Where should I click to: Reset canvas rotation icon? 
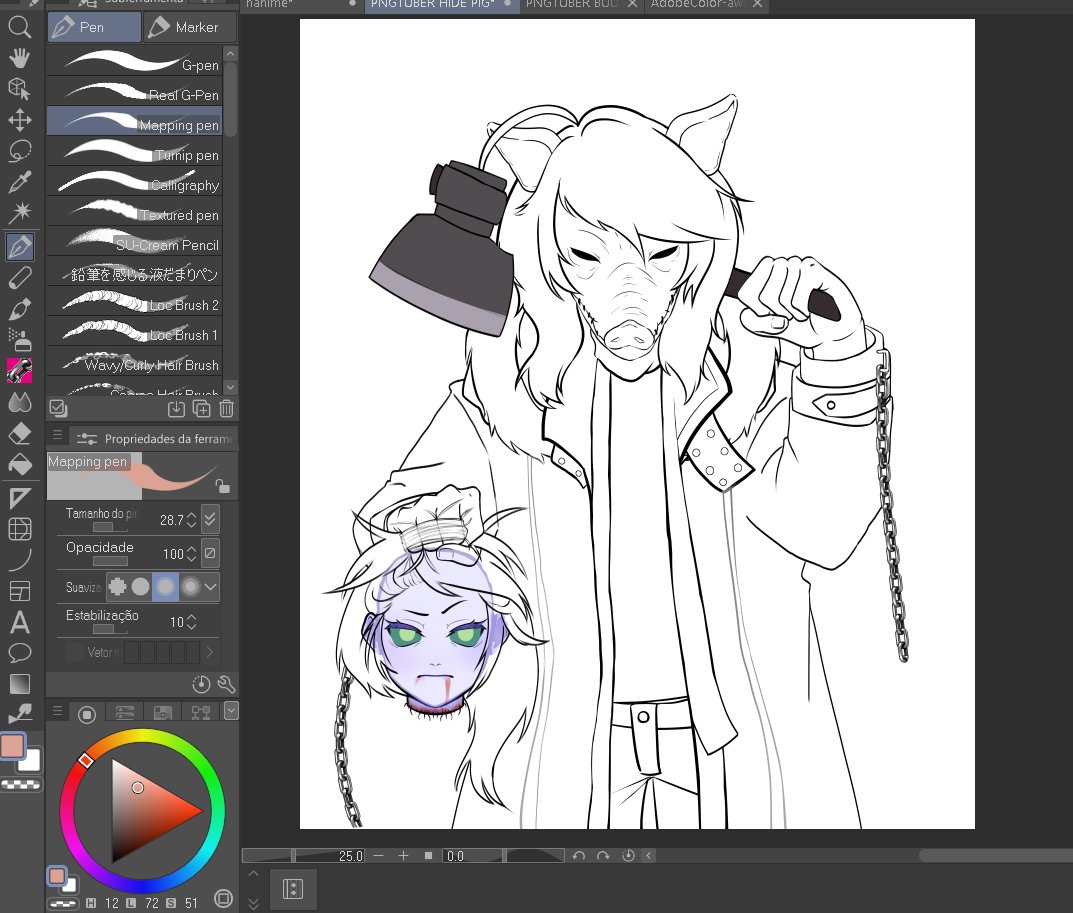(628, 856)
